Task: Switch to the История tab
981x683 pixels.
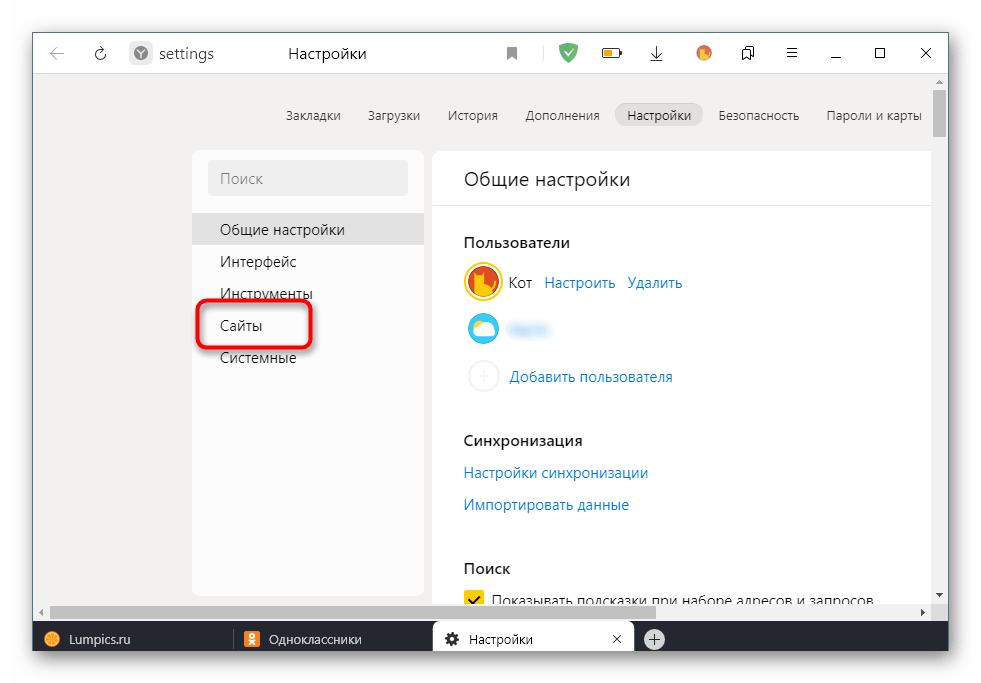Action: 472,115
